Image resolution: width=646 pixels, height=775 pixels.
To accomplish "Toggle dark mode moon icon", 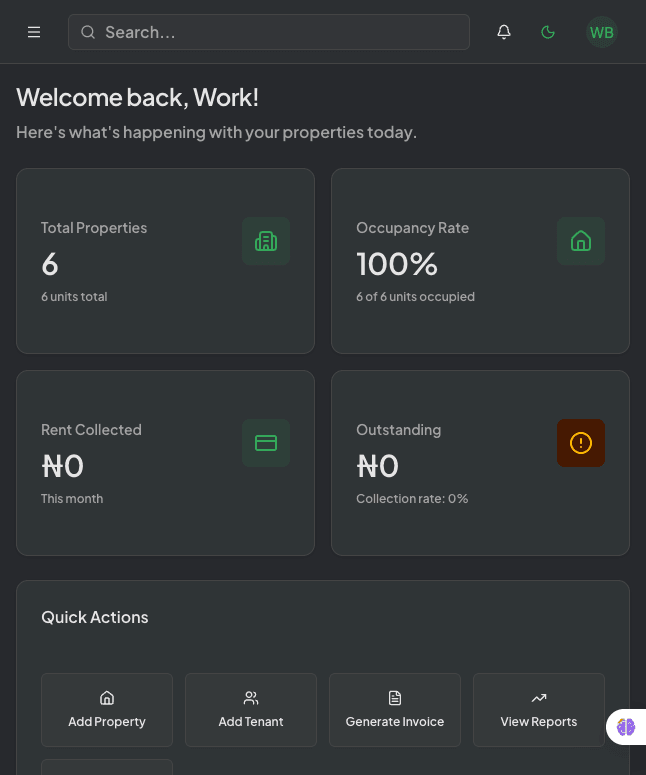I will click(548, 32).
